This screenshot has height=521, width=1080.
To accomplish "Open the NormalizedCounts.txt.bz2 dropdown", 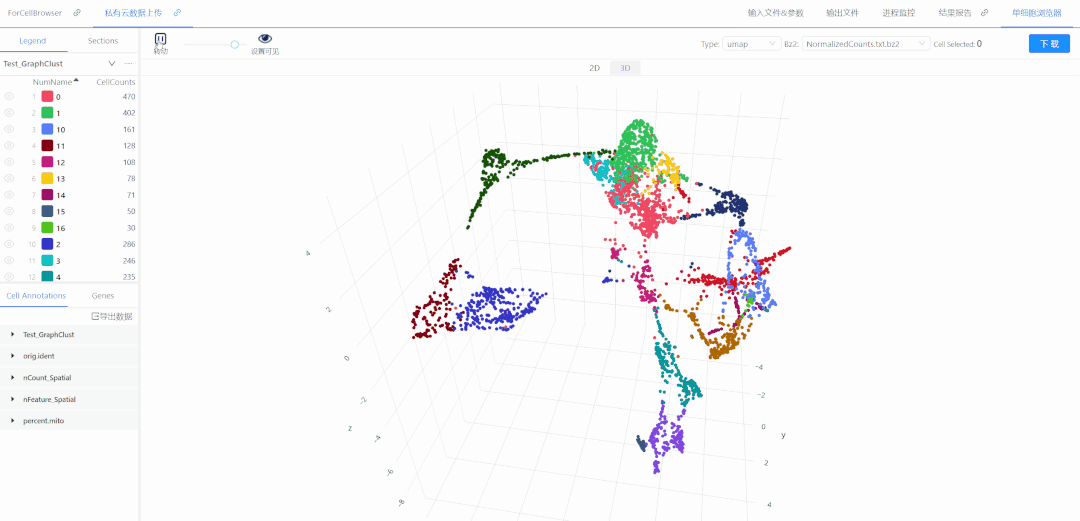I will click(864, 44).
